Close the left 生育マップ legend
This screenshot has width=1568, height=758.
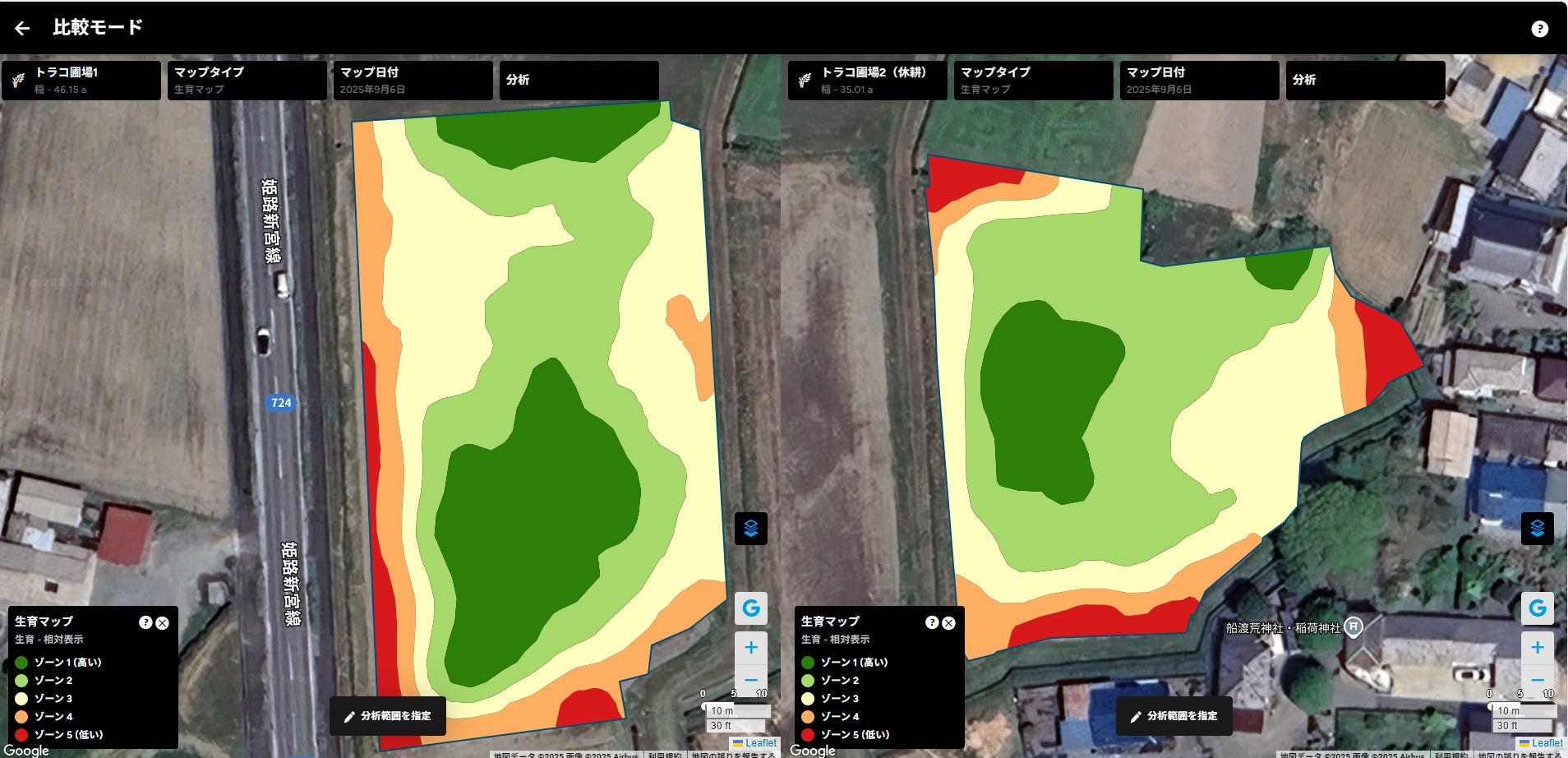(163, 623)
